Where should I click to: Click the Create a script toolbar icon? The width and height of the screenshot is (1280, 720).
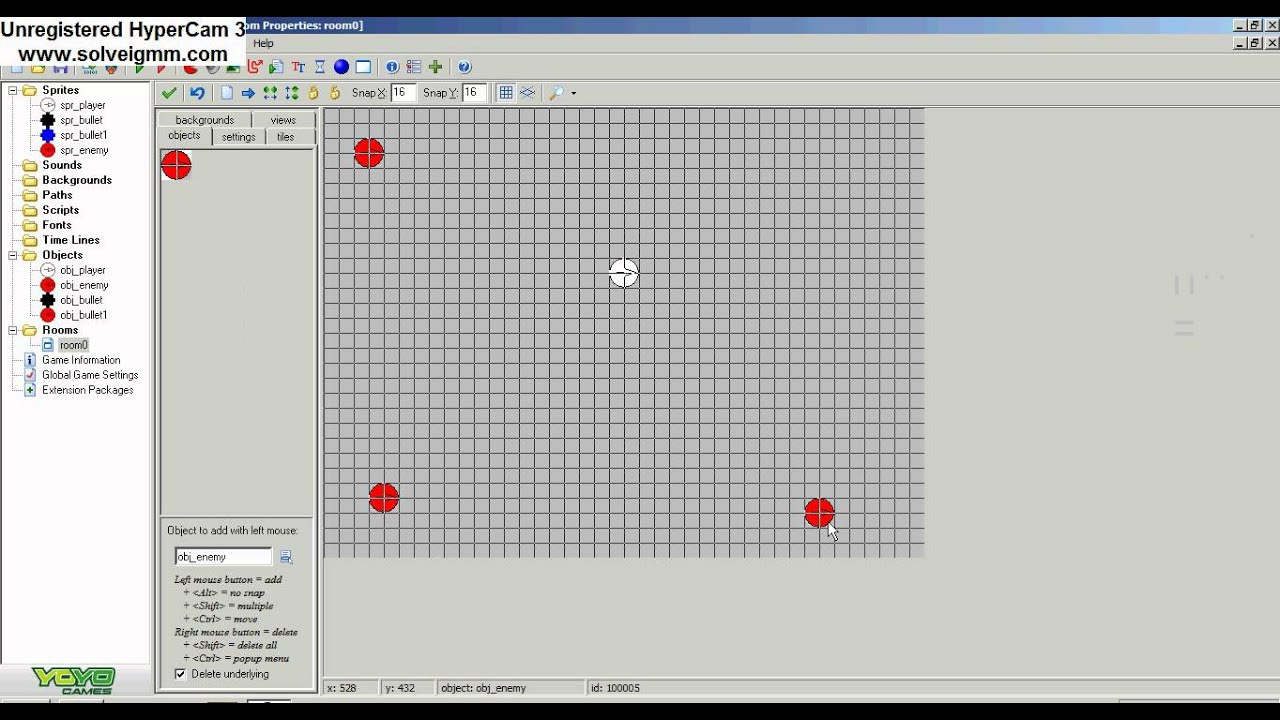pos(276,67)
